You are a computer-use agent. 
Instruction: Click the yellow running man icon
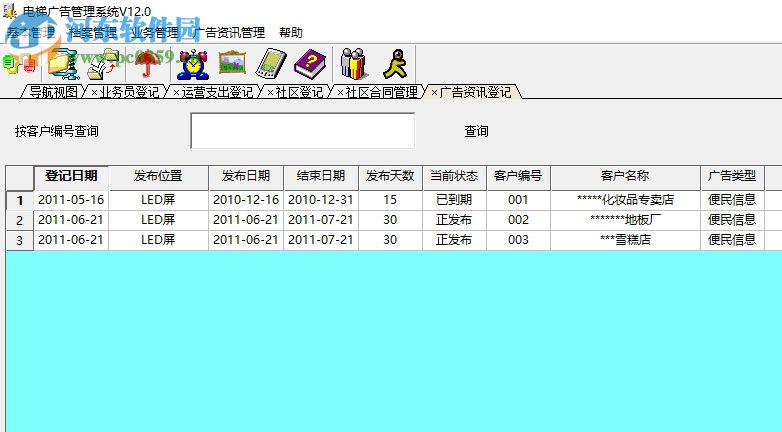click(395, 64)
